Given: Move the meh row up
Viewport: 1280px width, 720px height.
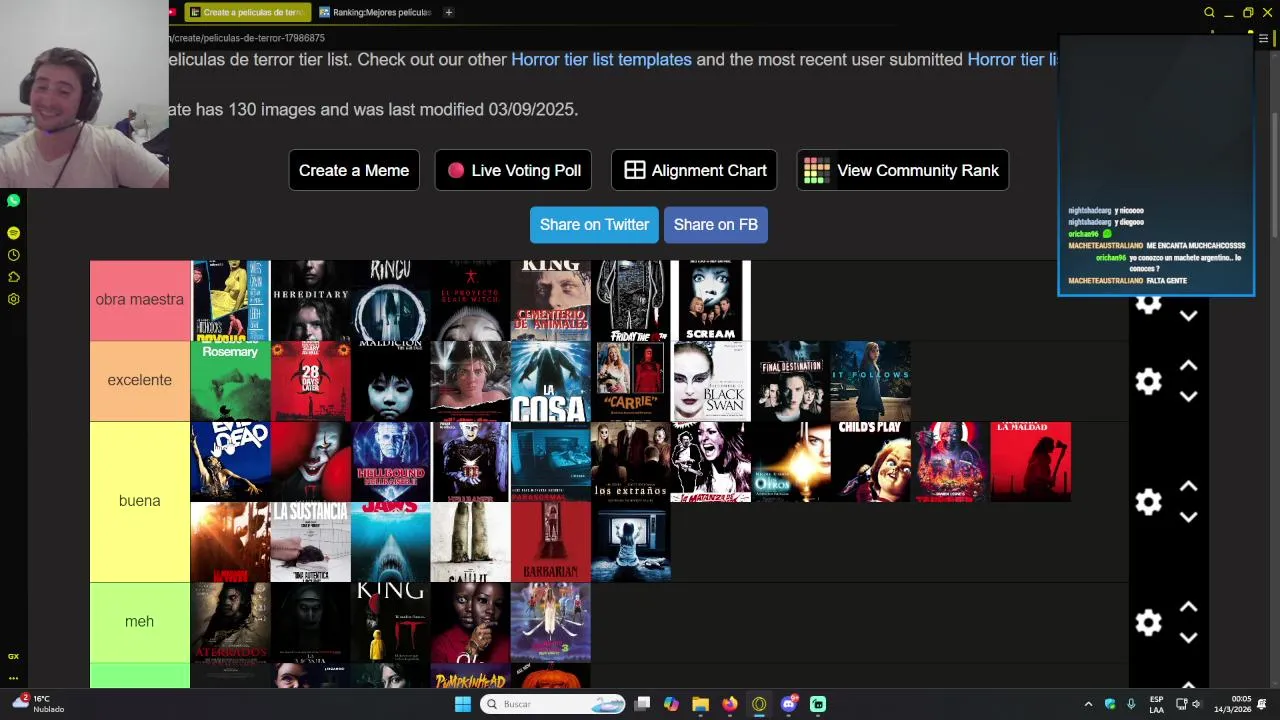Looking at the screenshot, I should click(1188, 608).
